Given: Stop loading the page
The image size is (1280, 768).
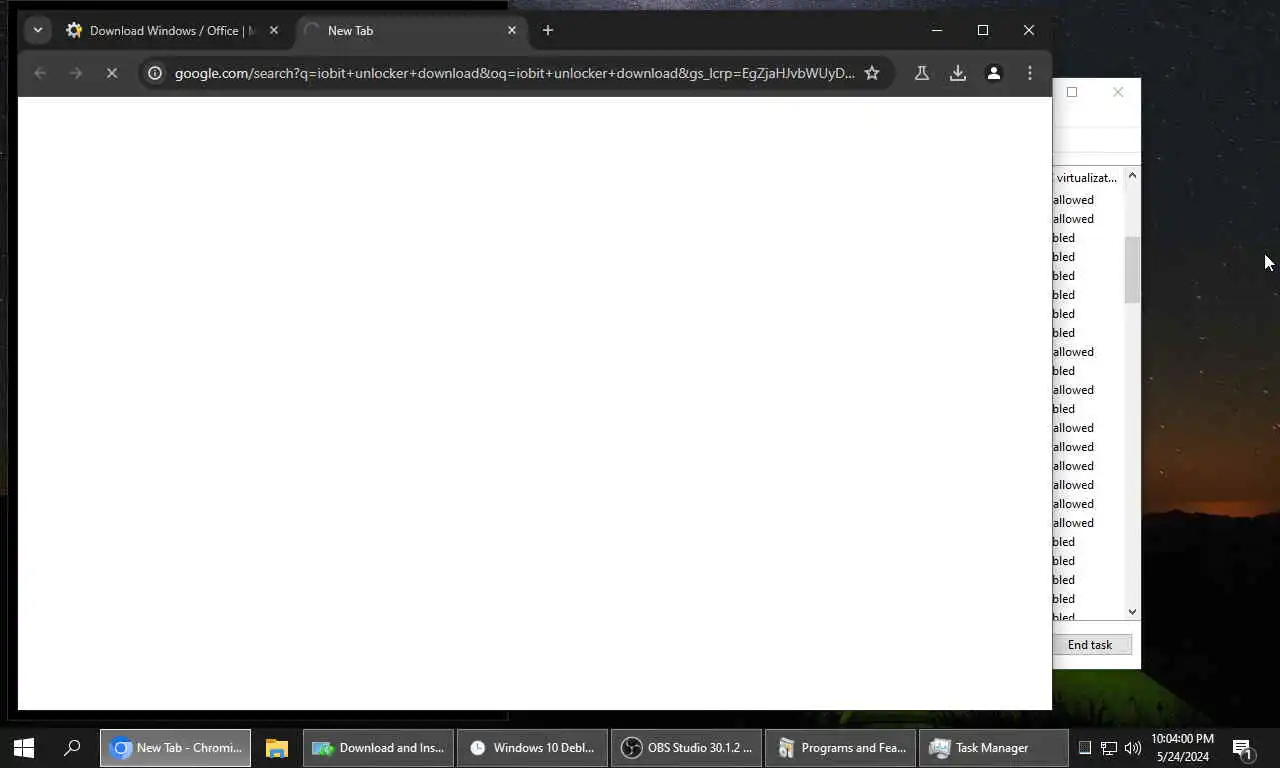Looking at the screenshot, I should click(112, 73).
